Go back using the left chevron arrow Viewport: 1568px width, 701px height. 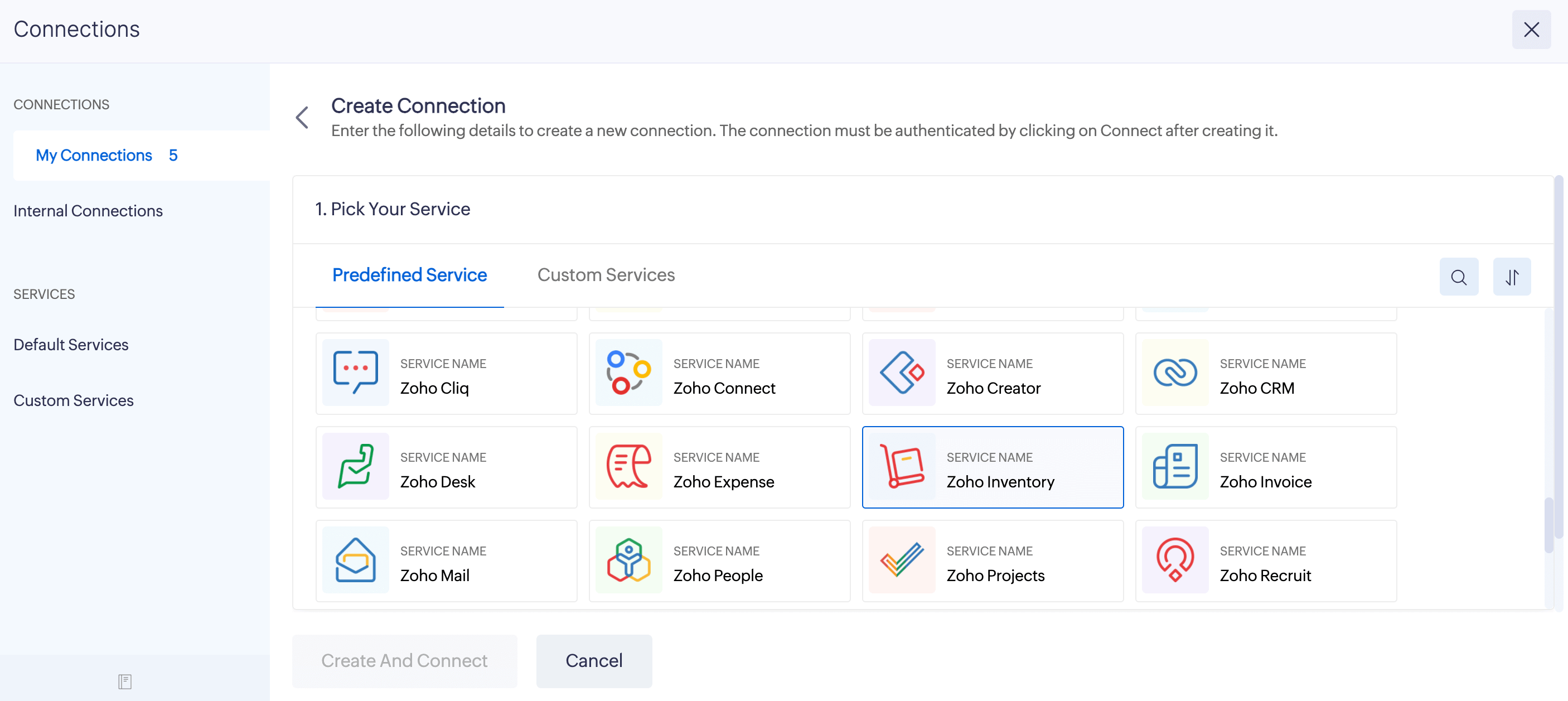coord(302,118)
